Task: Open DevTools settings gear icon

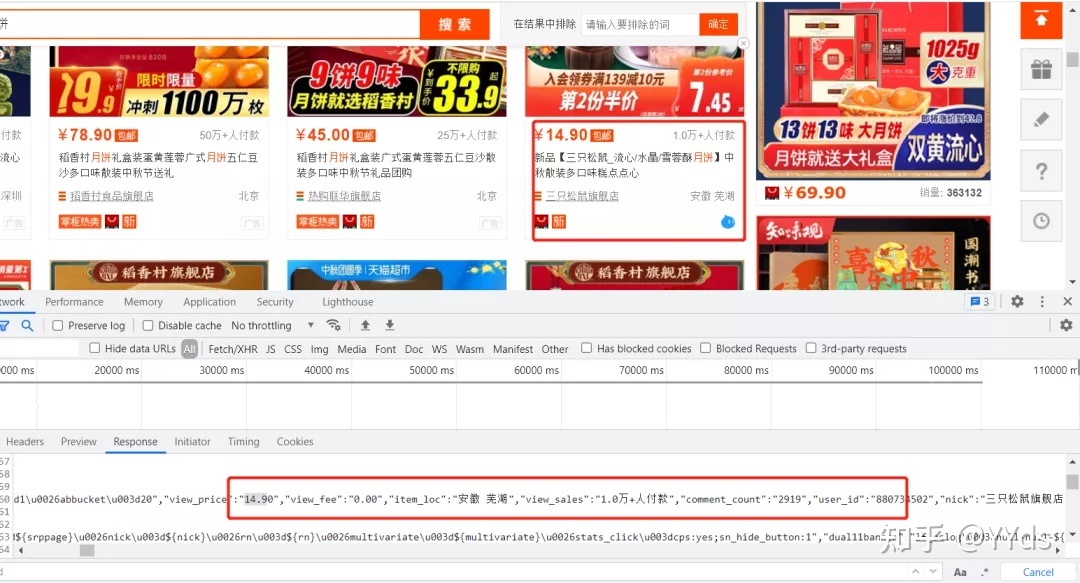Action: 1017,301
